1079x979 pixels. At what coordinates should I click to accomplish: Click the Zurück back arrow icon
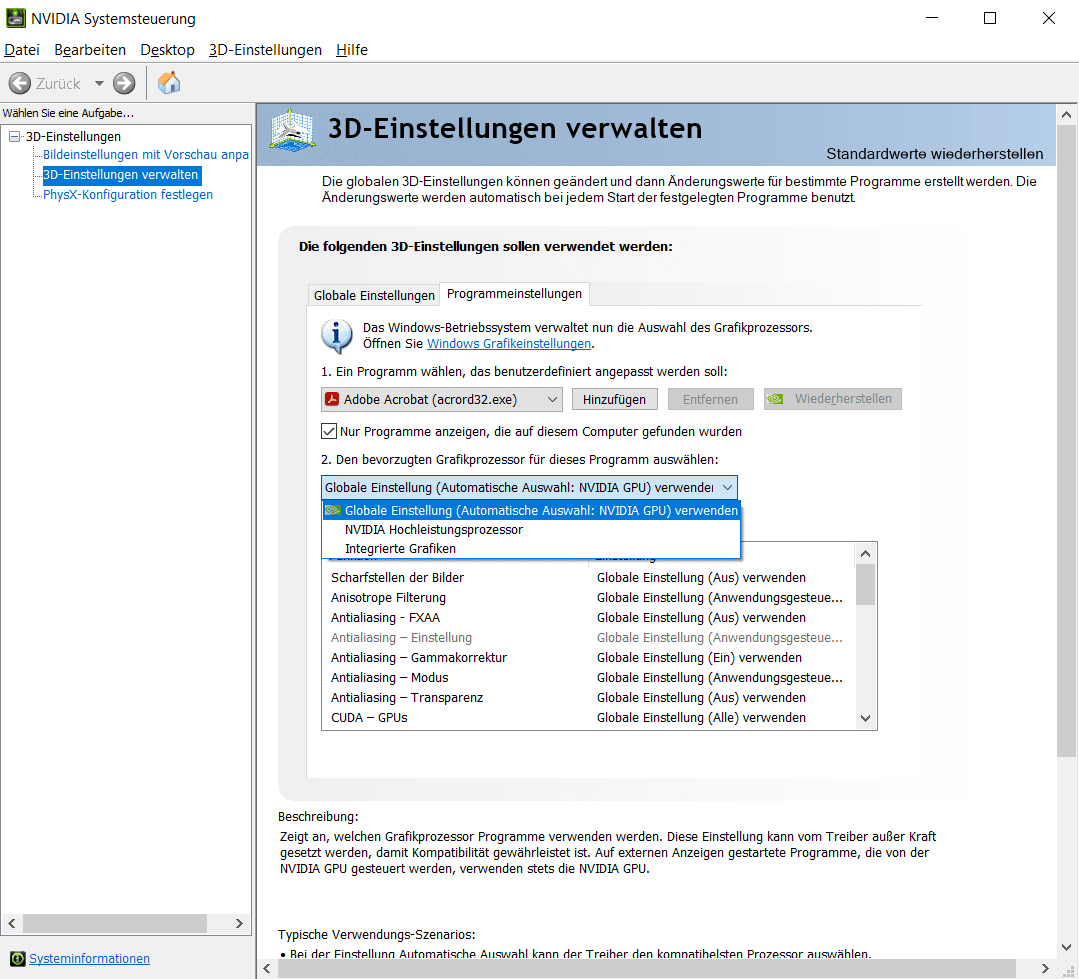19,83
